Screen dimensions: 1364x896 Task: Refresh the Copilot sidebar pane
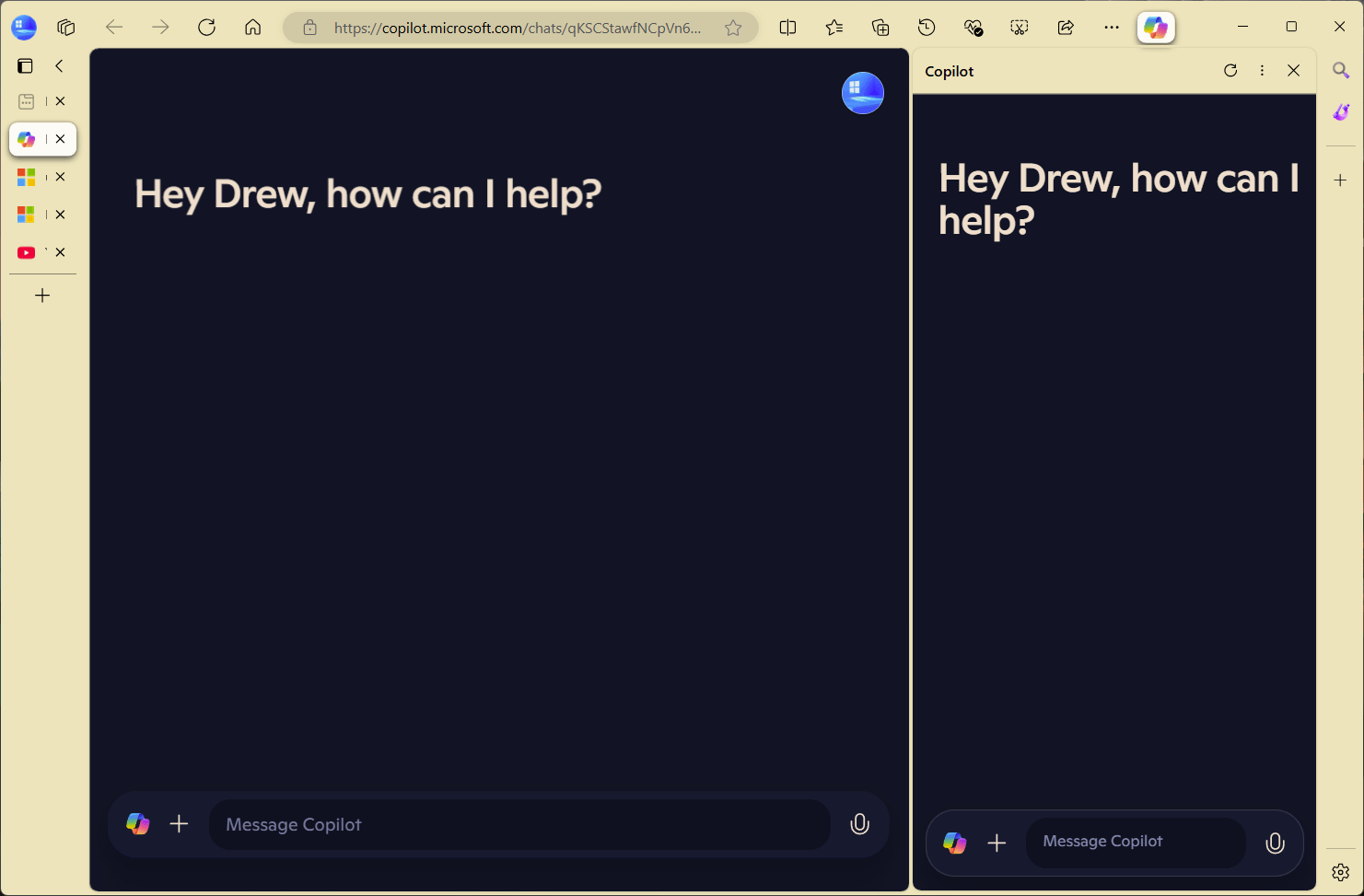coord(1230,70)
